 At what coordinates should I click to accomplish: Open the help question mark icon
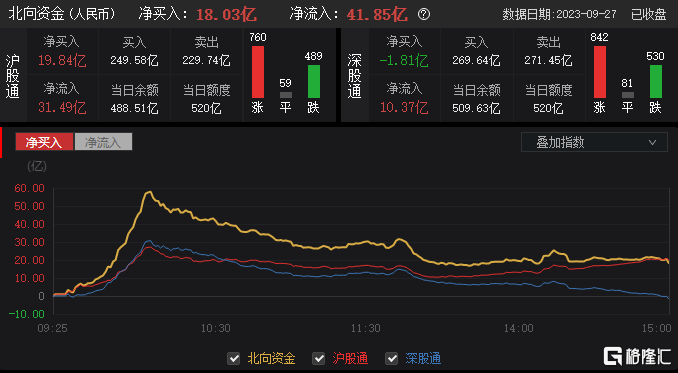coord(424,15)
